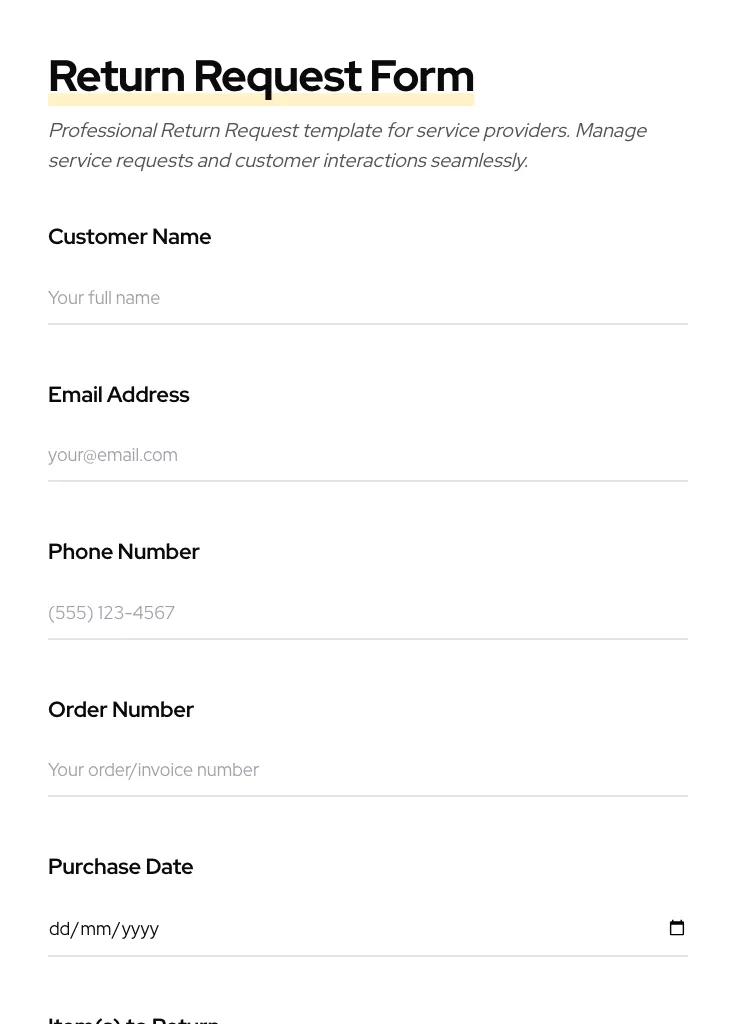Click the empty middle of the Purchase Date field
Screen dimensions: 736x1024
pyautogui.click(x=400, y=929)
